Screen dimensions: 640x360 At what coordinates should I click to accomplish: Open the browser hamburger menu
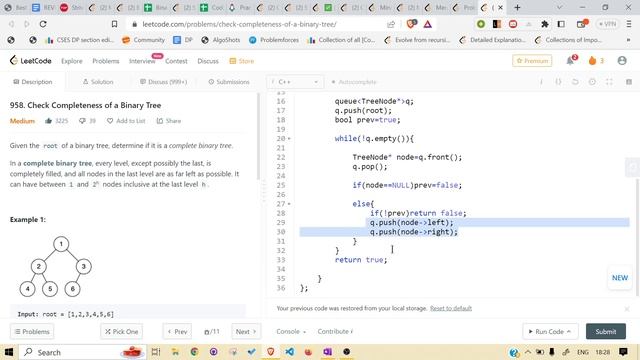(629, 24)
